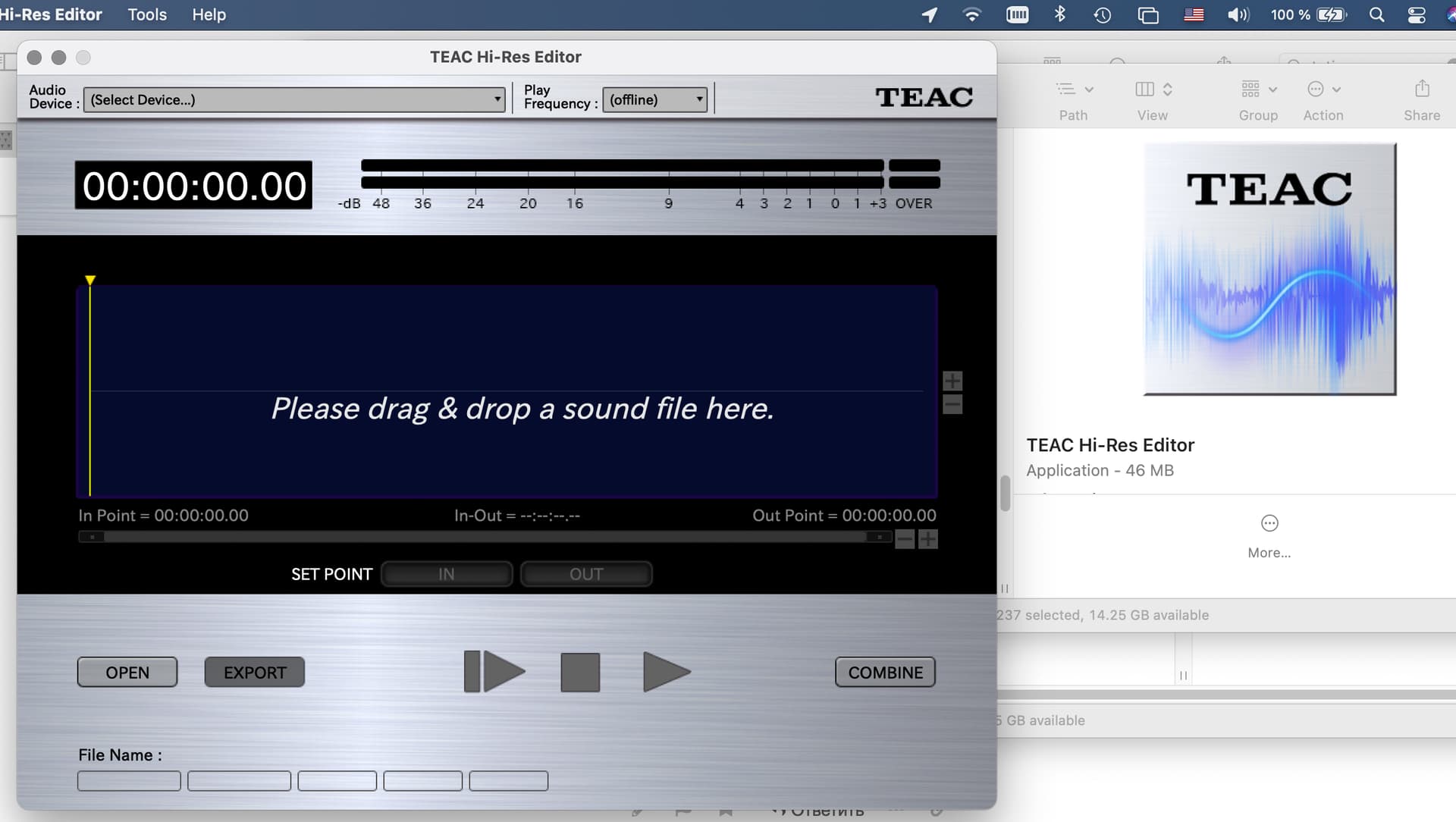
Task: Open the volume menu bar icon
Action: click(1238, 14)
